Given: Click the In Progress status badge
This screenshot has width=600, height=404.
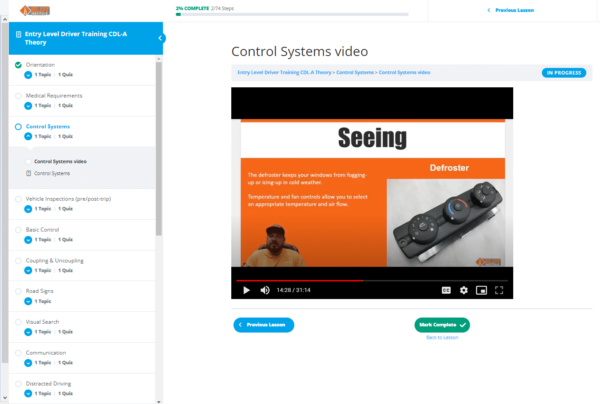Looking at the screenshot, I should 564,73.
